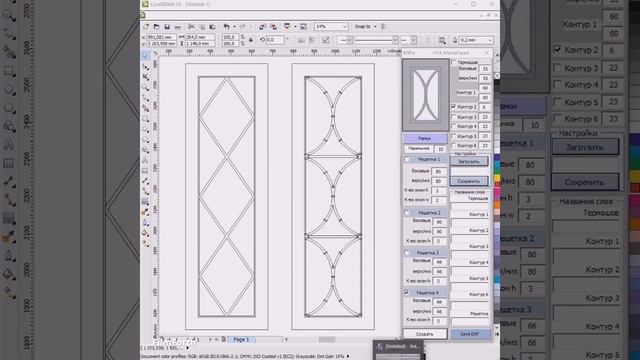Click the Import icon in toolbar
Viewport: 640px width, 360px height.
point(262,27)
